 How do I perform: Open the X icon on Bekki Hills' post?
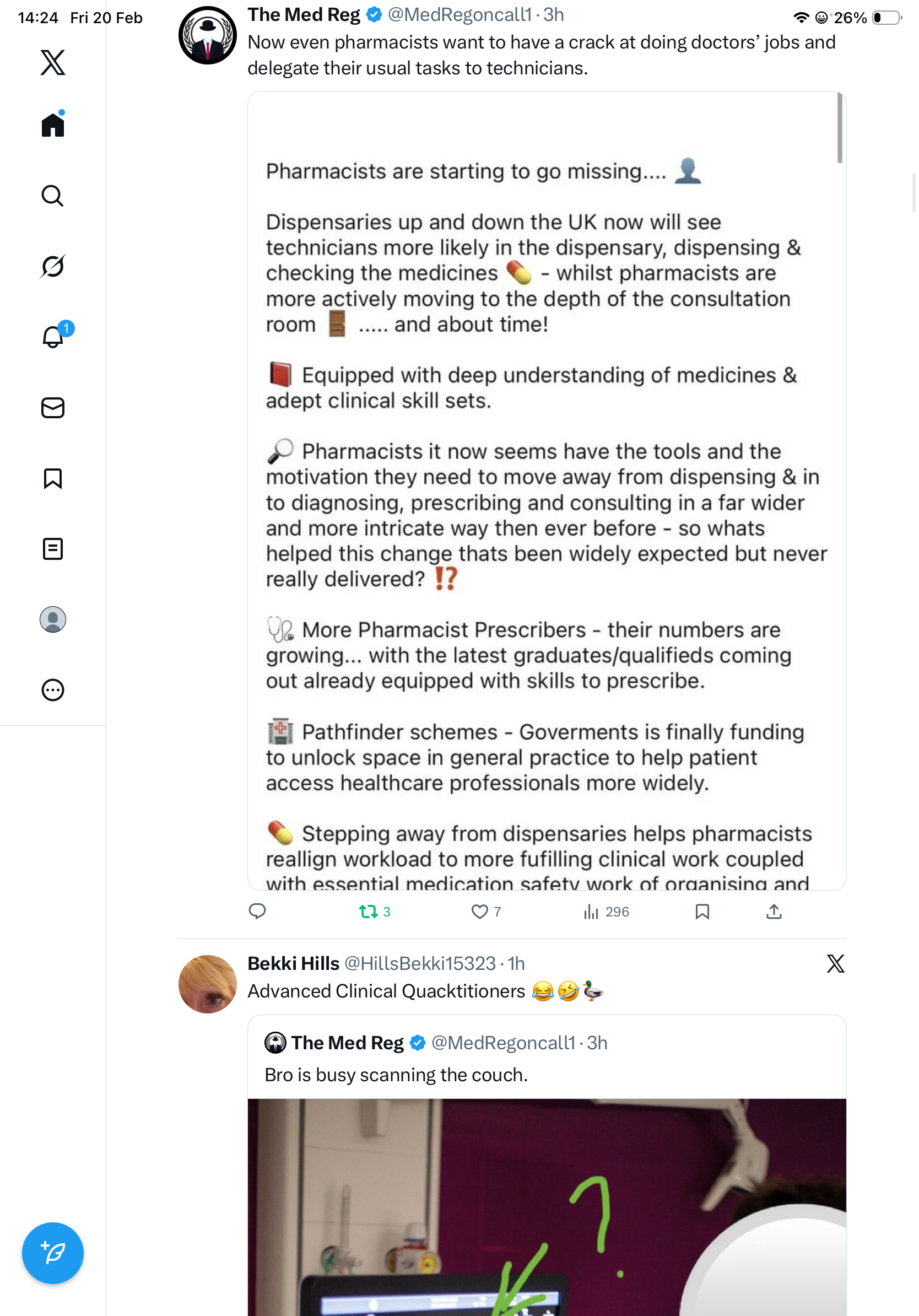pos(835,963)
